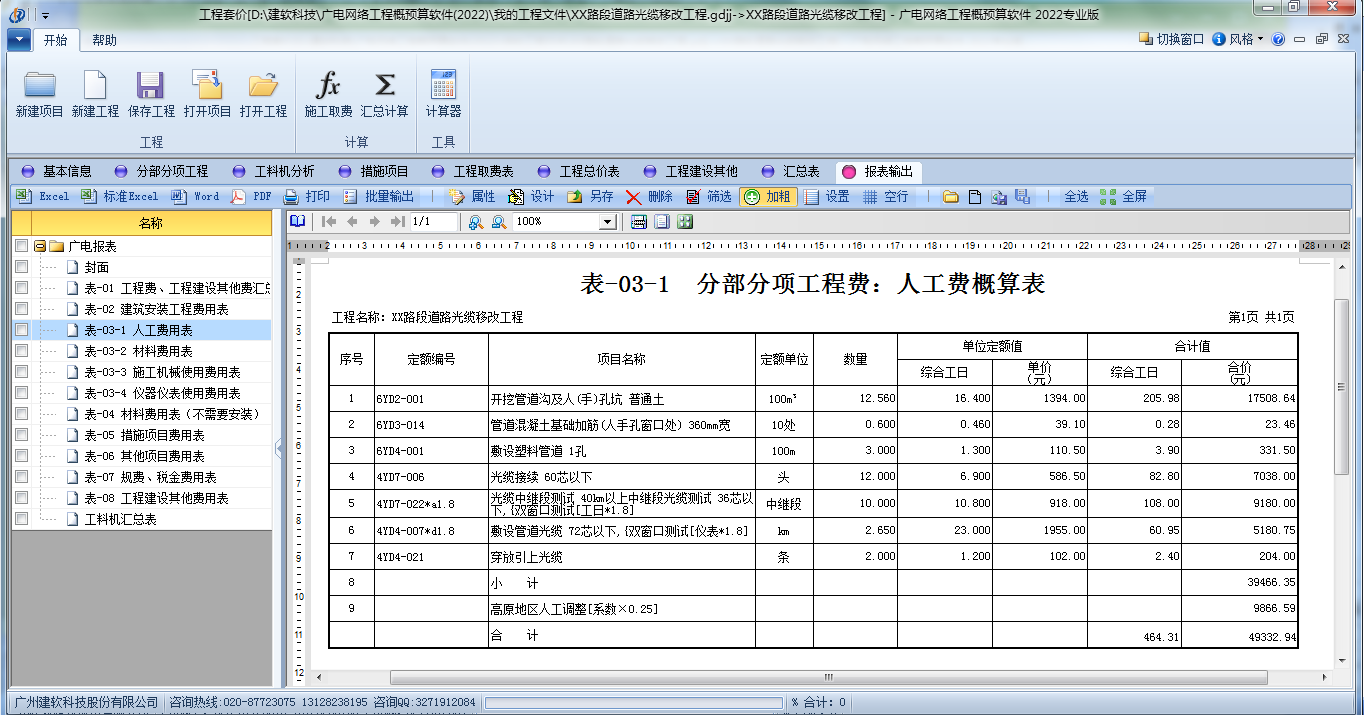Image resolution: width=1364 pixels, height=715 pixels.
Task: Click the open book icon in preview toolbar
Action: click(x=298, y=222)
